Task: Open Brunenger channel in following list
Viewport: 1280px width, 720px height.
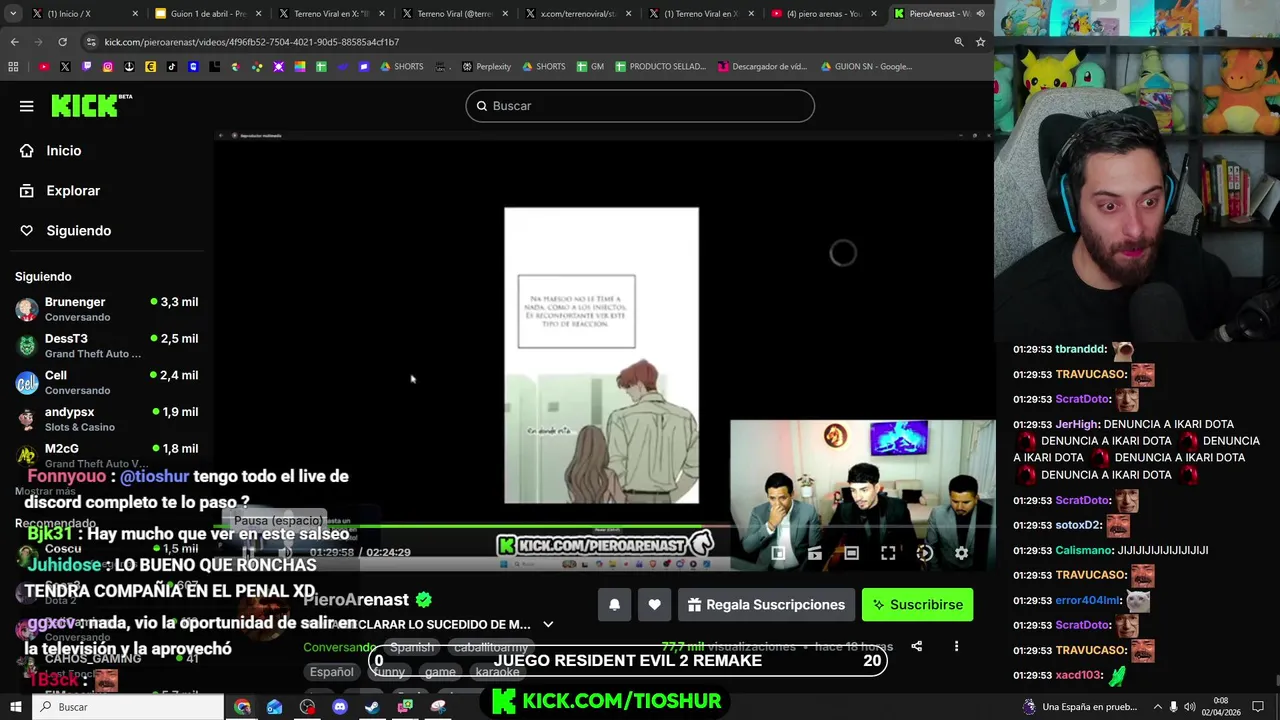Action: point(106,309)
